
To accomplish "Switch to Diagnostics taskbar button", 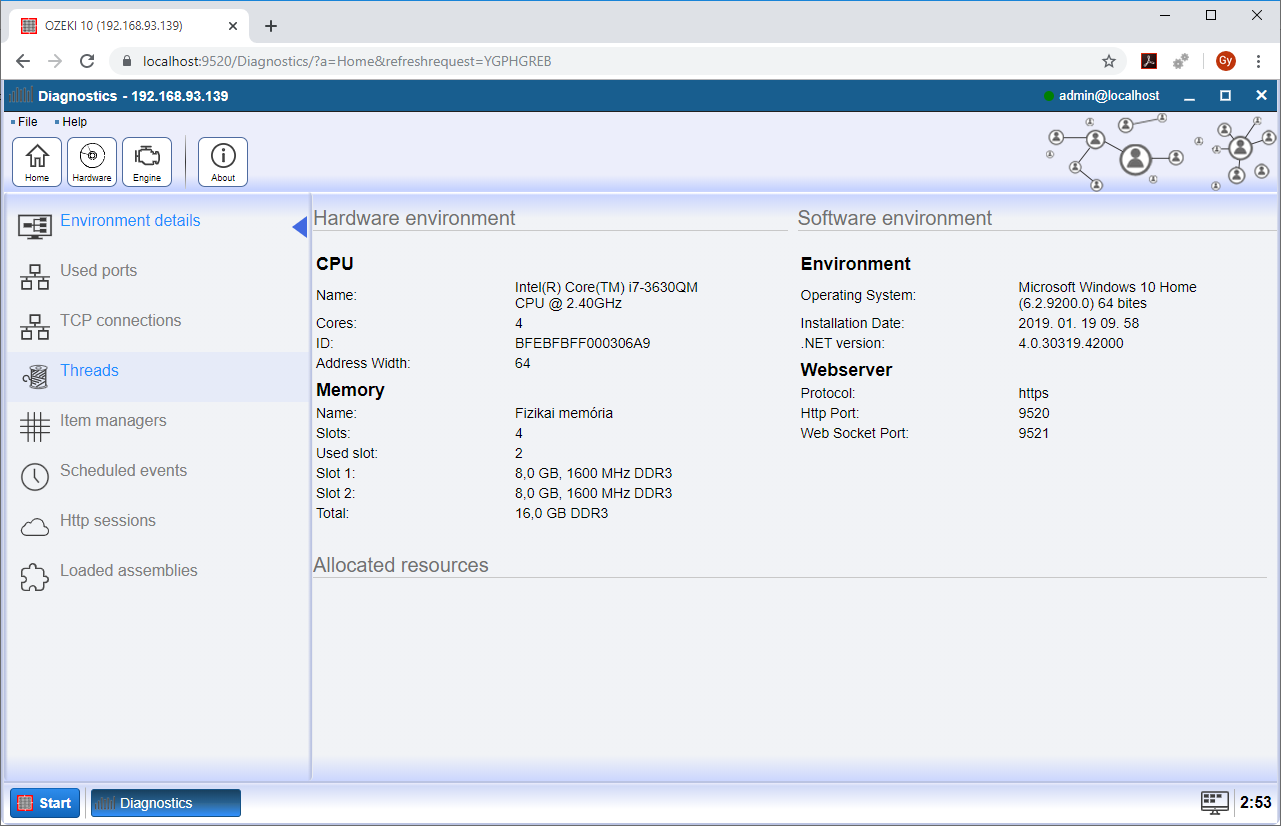I will point(166,803).
